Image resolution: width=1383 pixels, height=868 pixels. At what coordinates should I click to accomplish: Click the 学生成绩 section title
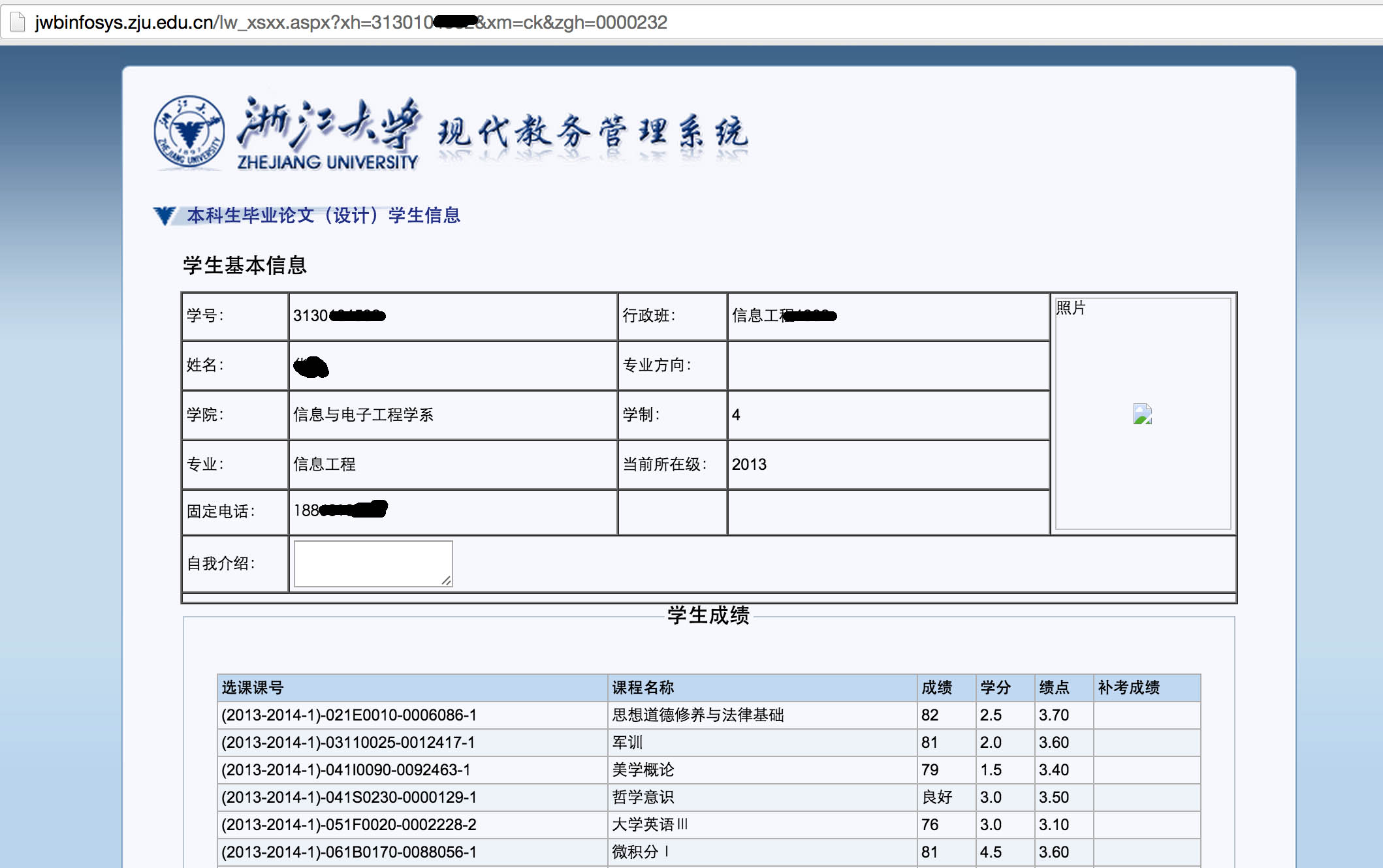708,615
